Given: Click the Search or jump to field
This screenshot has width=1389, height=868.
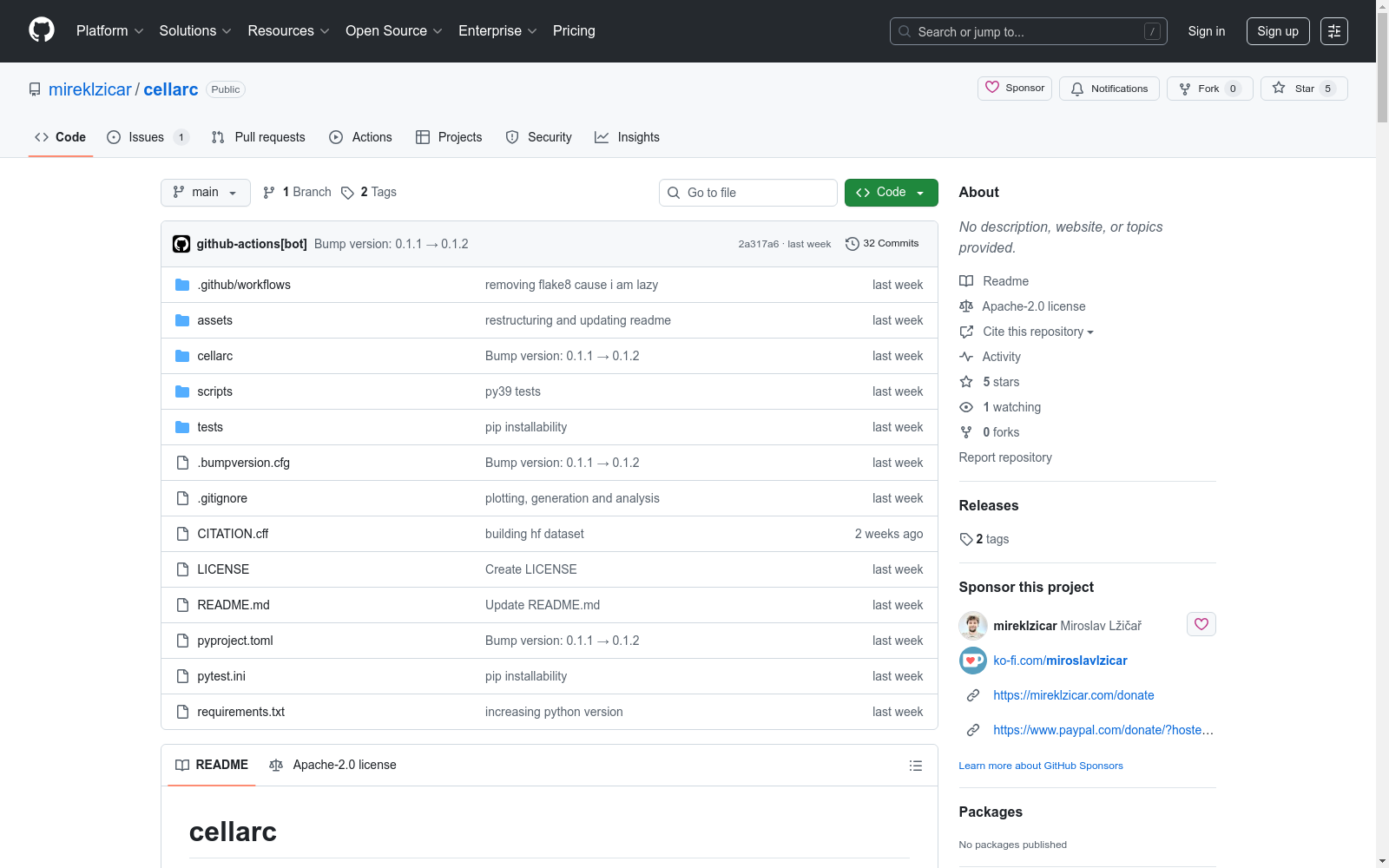Looking at the screenshot, I should [x=1029, y=31].
